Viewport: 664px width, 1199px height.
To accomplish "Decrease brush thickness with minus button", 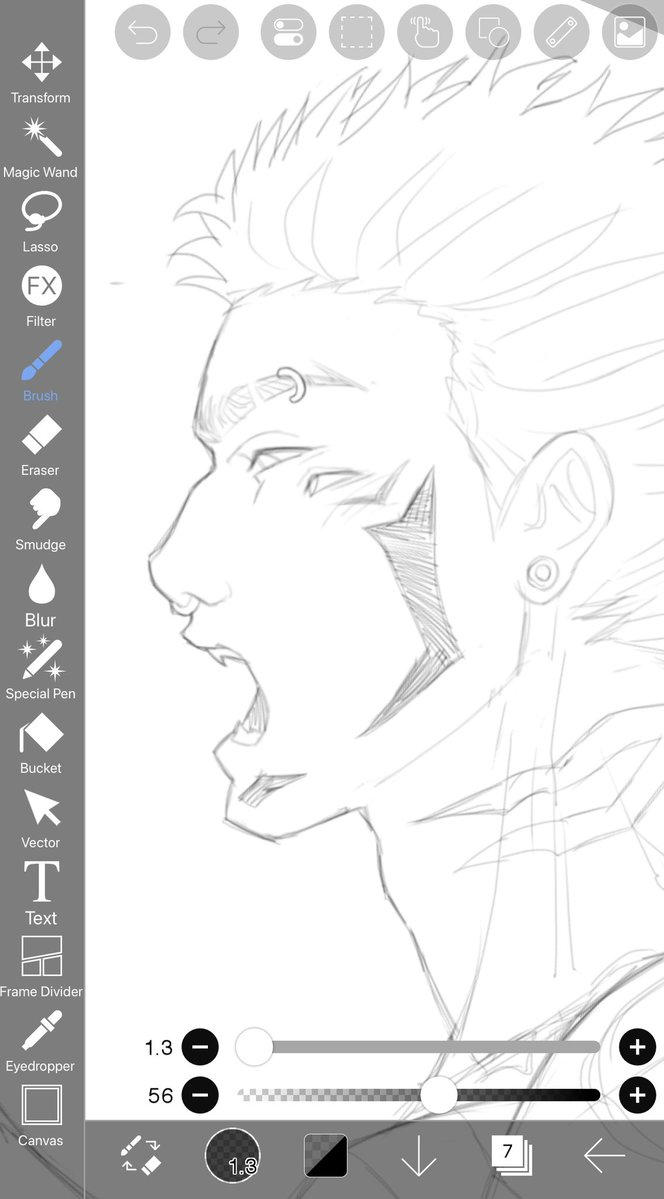I will coord(200,1047).
